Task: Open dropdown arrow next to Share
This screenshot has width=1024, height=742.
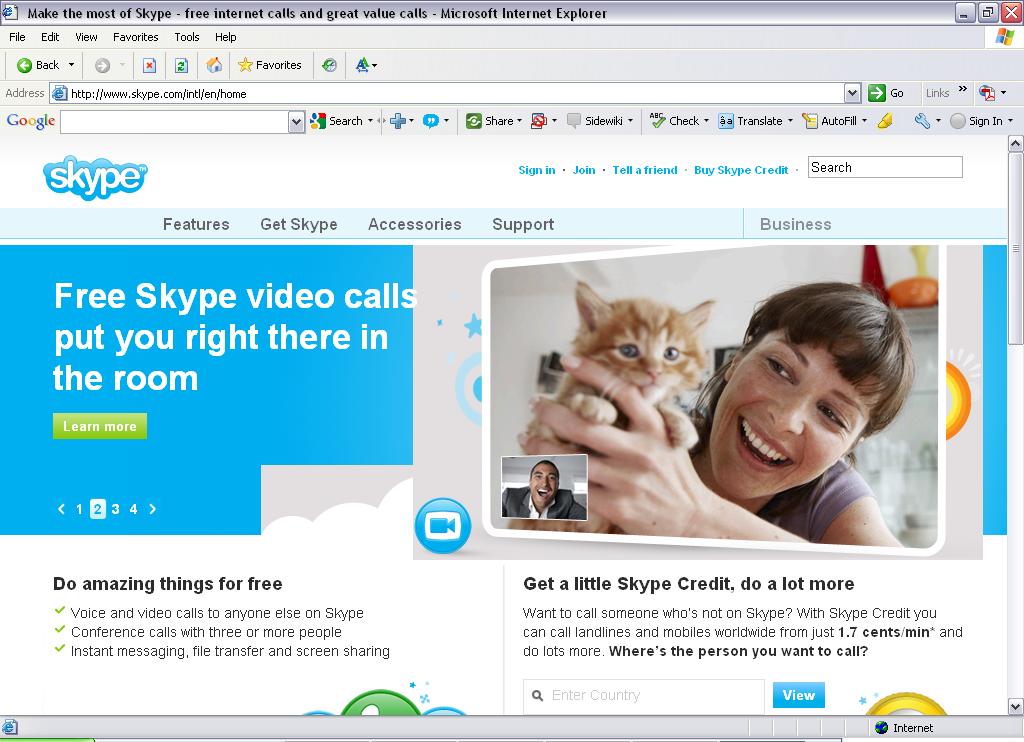Action: coord(519,121)
